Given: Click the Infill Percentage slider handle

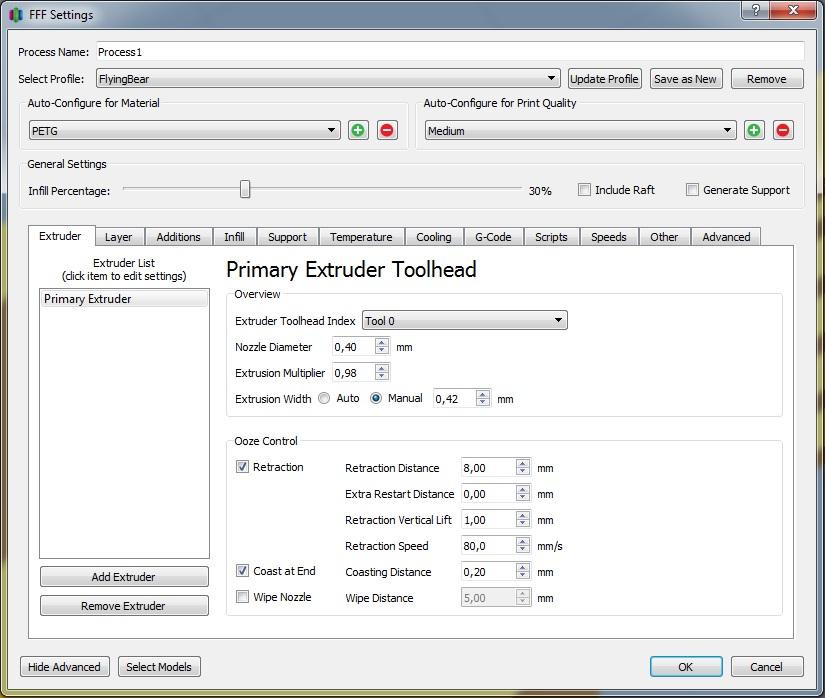Looking at the screenshot, I should (245, 190).
